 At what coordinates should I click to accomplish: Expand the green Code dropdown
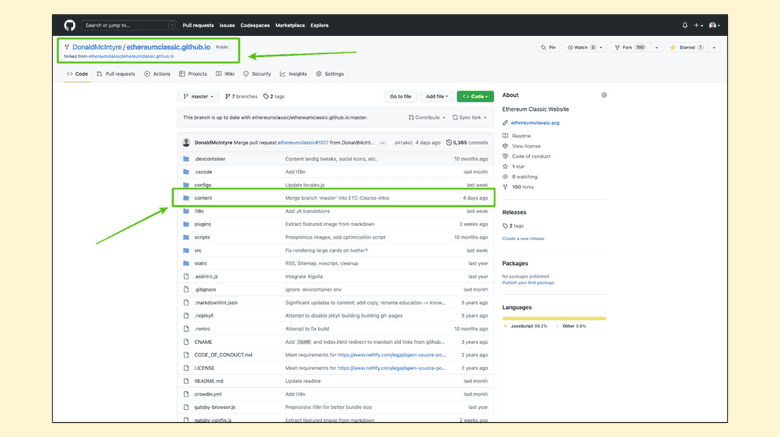coord(475,97)
